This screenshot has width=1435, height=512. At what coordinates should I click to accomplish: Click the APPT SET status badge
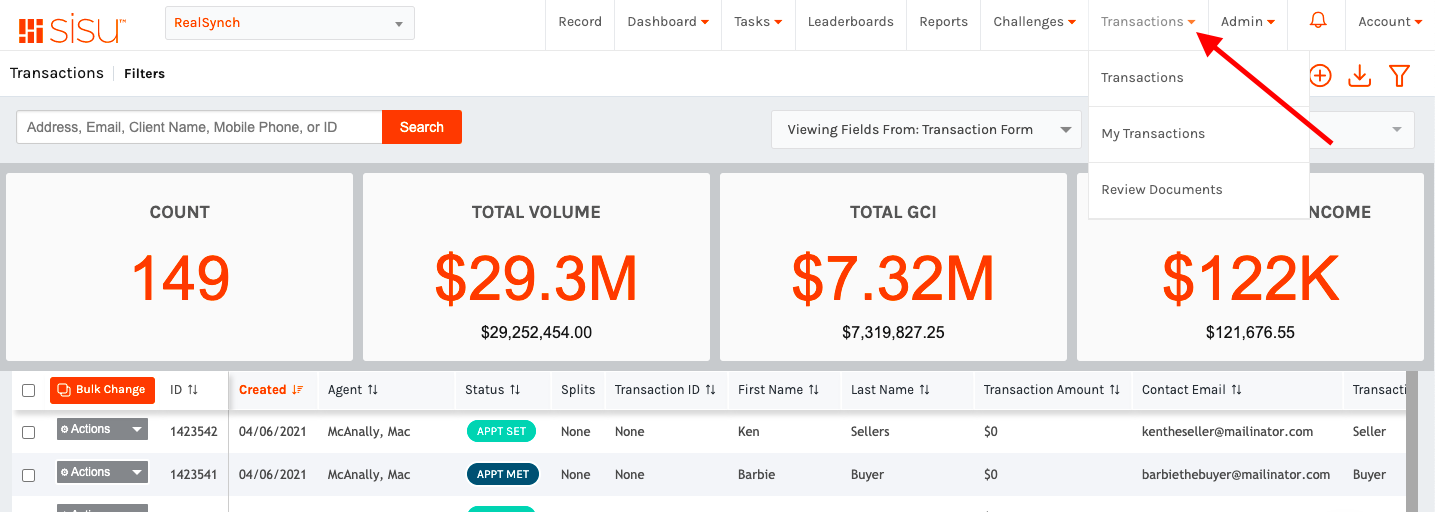tap(501, 432)
